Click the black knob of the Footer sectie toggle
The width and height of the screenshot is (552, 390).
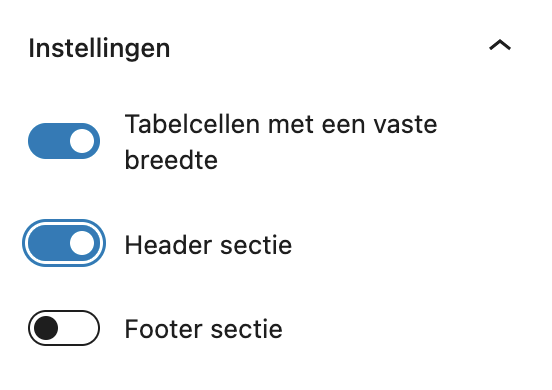coord(46,328)
